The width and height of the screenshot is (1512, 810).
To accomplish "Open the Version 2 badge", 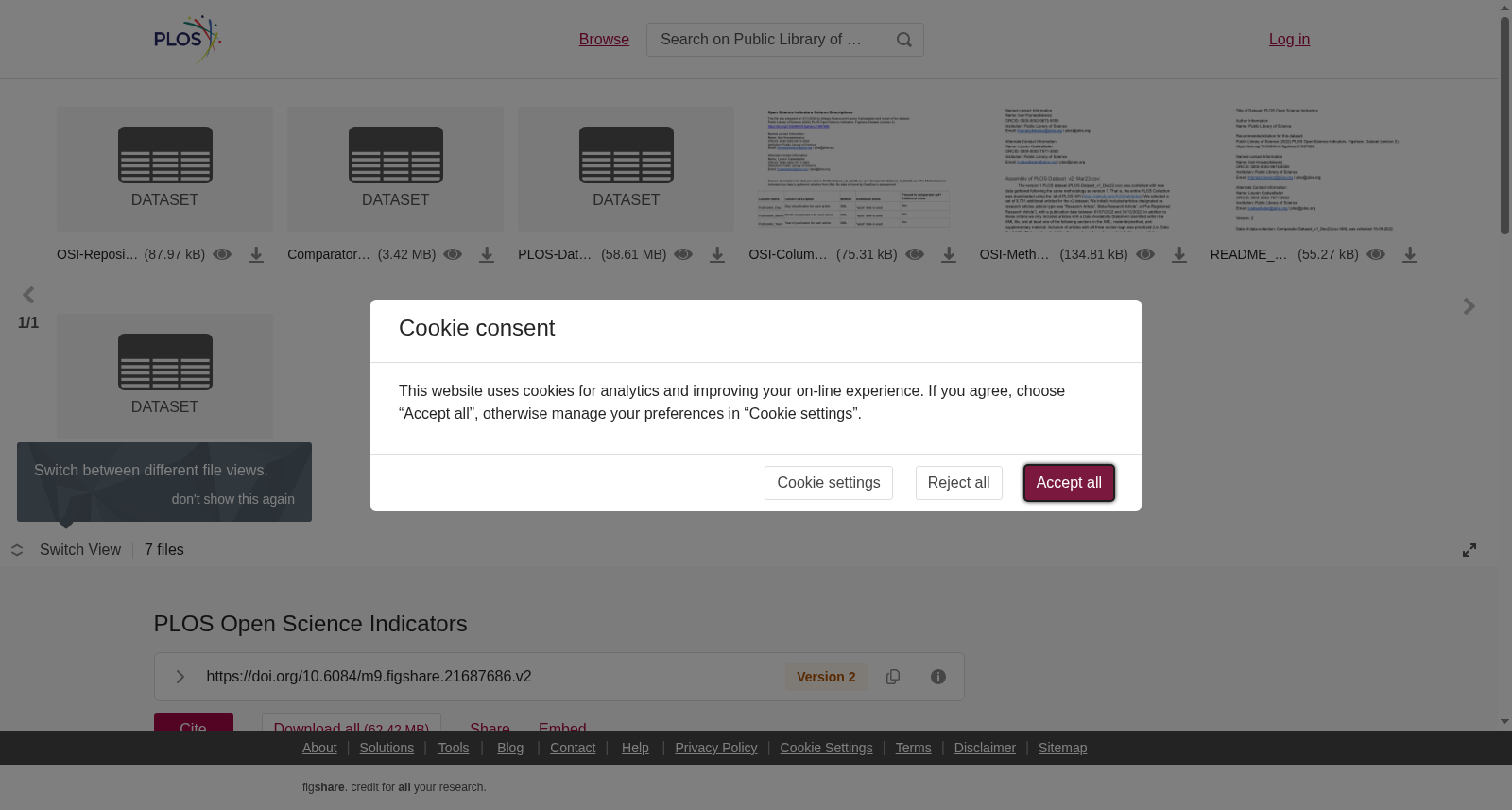I will pos(826,677).
